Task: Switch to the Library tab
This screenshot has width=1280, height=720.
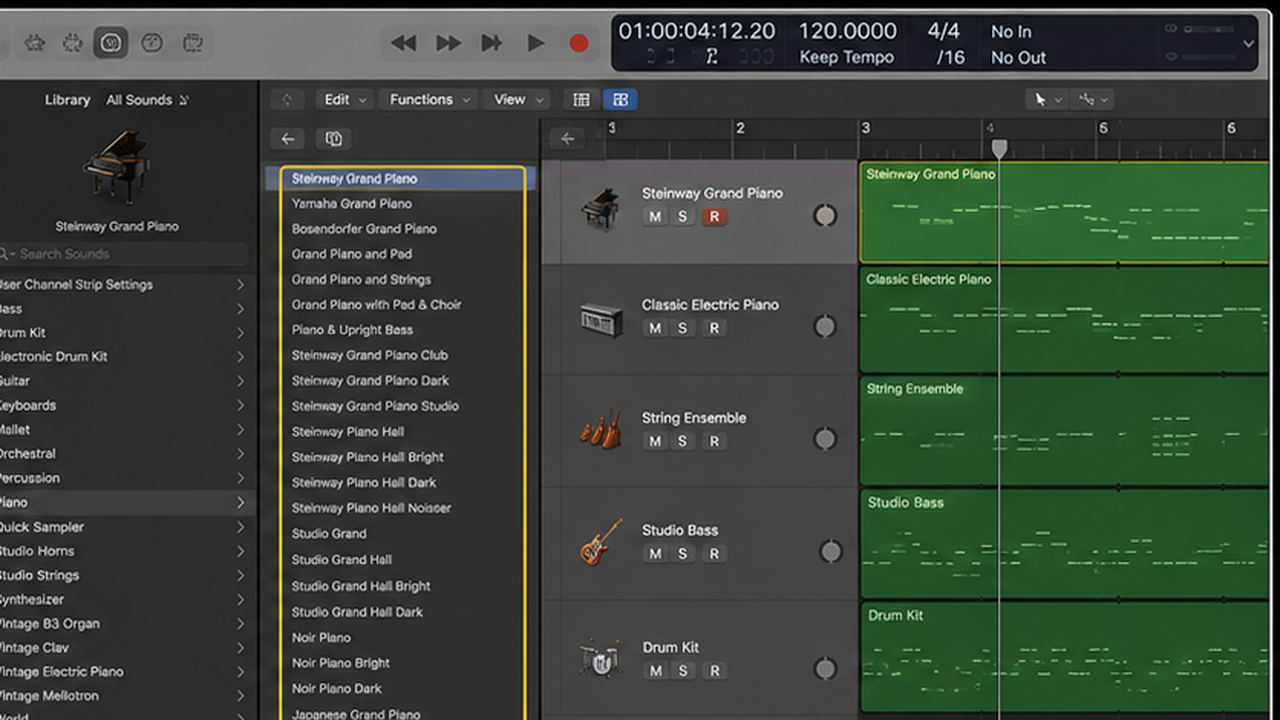Action: 67,100
